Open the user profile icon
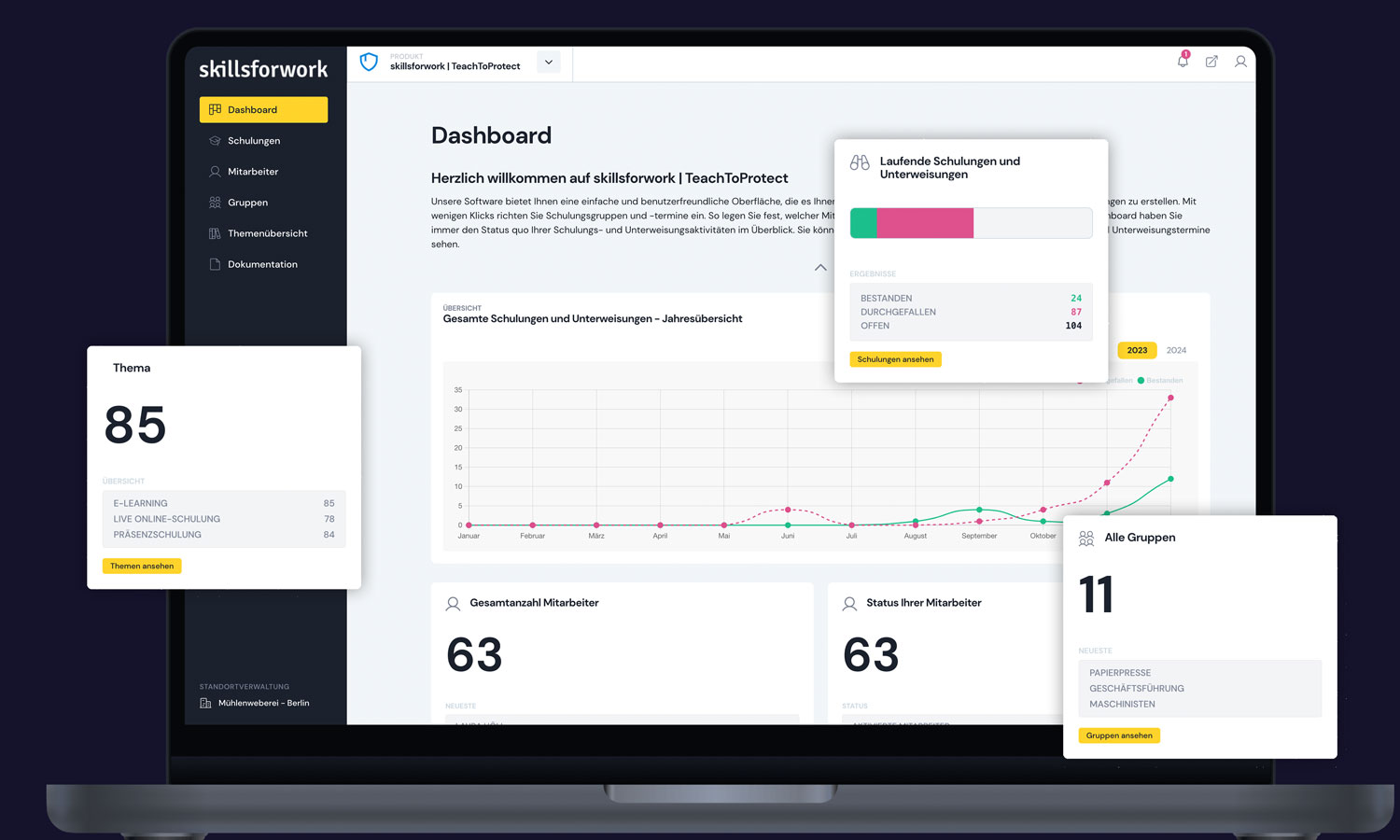The height and width of the screenshot is (840, 1400). (x=1241, y=62)
